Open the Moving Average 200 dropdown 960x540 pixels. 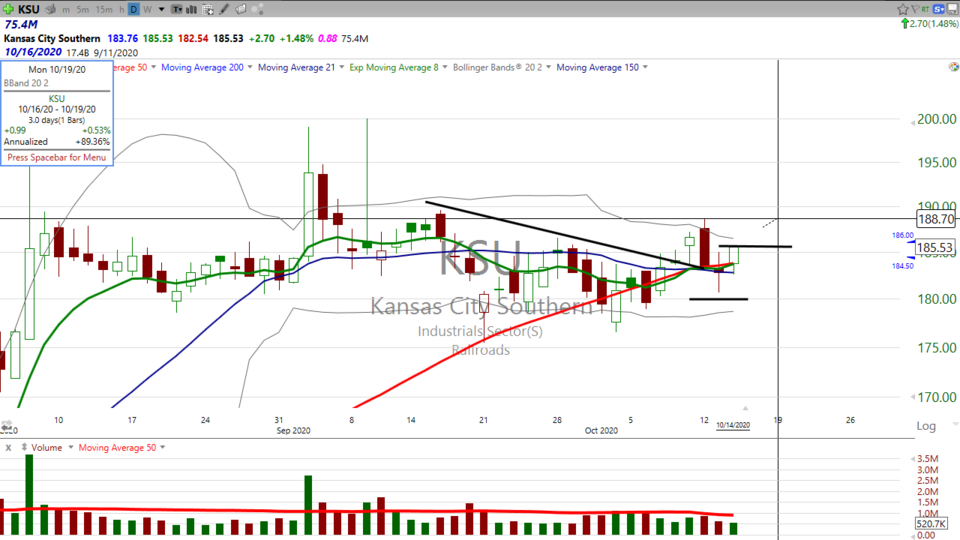250,67
